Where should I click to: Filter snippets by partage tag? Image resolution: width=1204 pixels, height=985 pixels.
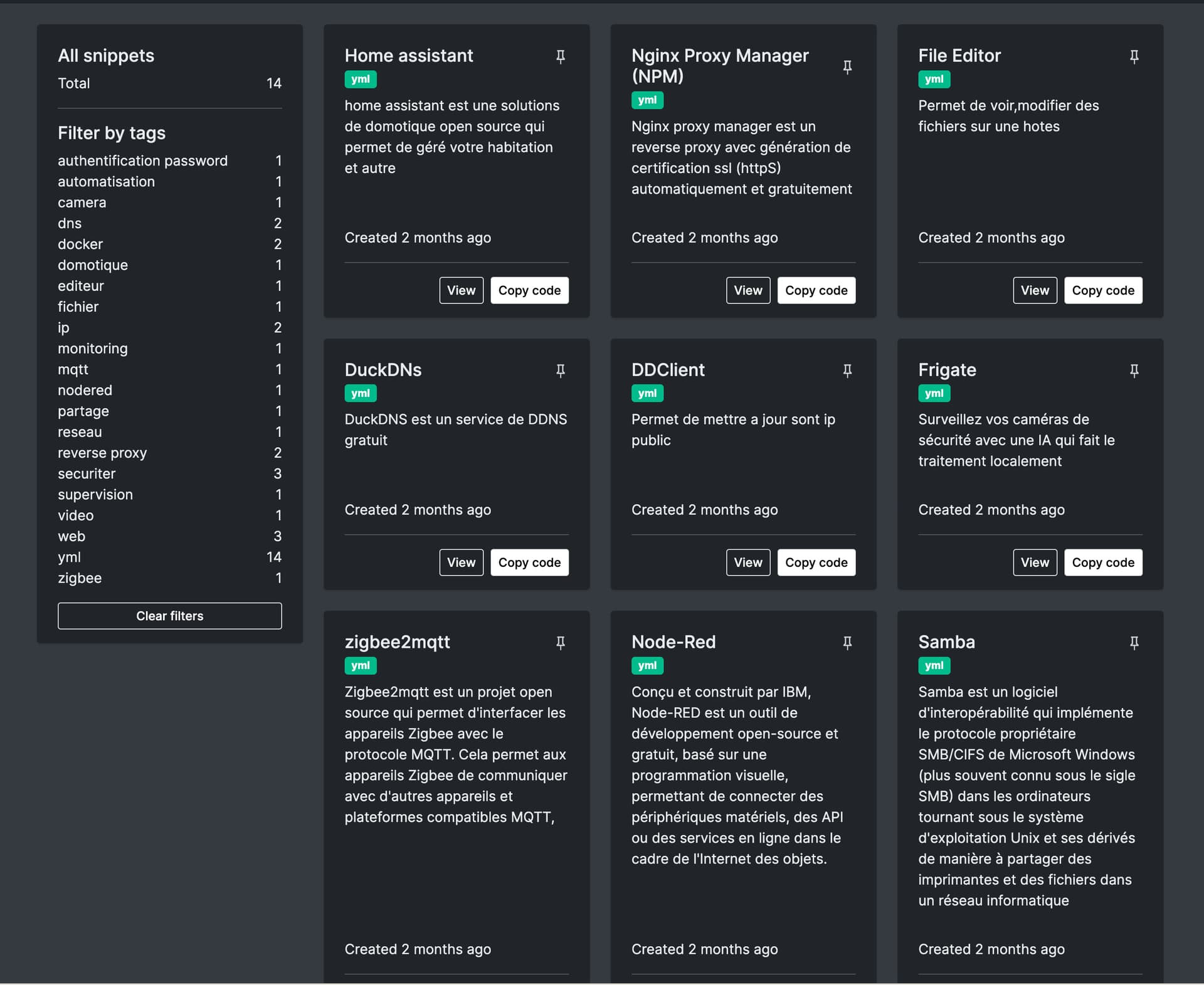[169, 411]
